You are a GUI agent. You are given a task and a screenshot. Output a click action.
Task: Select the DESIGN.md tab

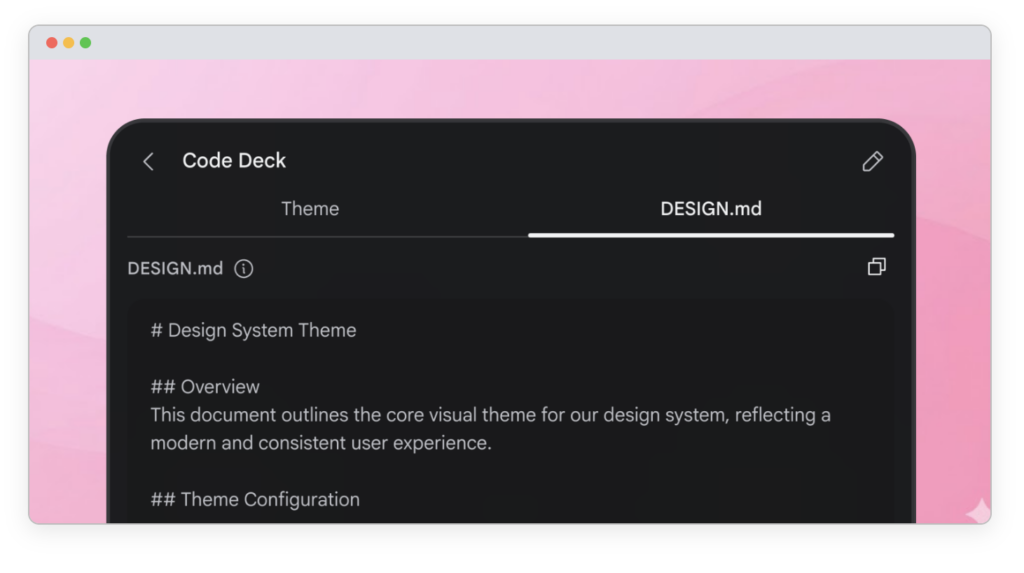pyautogui.click(x=711, y=209)
